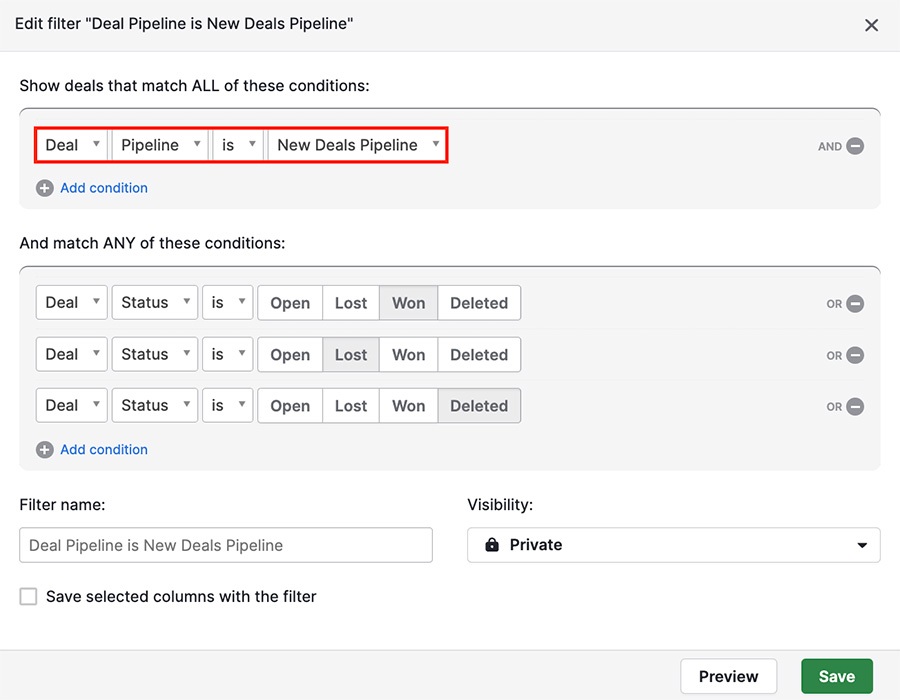
Task: Open the is operator dropdown in the Pipeline row
Action: tap(236, 144)
